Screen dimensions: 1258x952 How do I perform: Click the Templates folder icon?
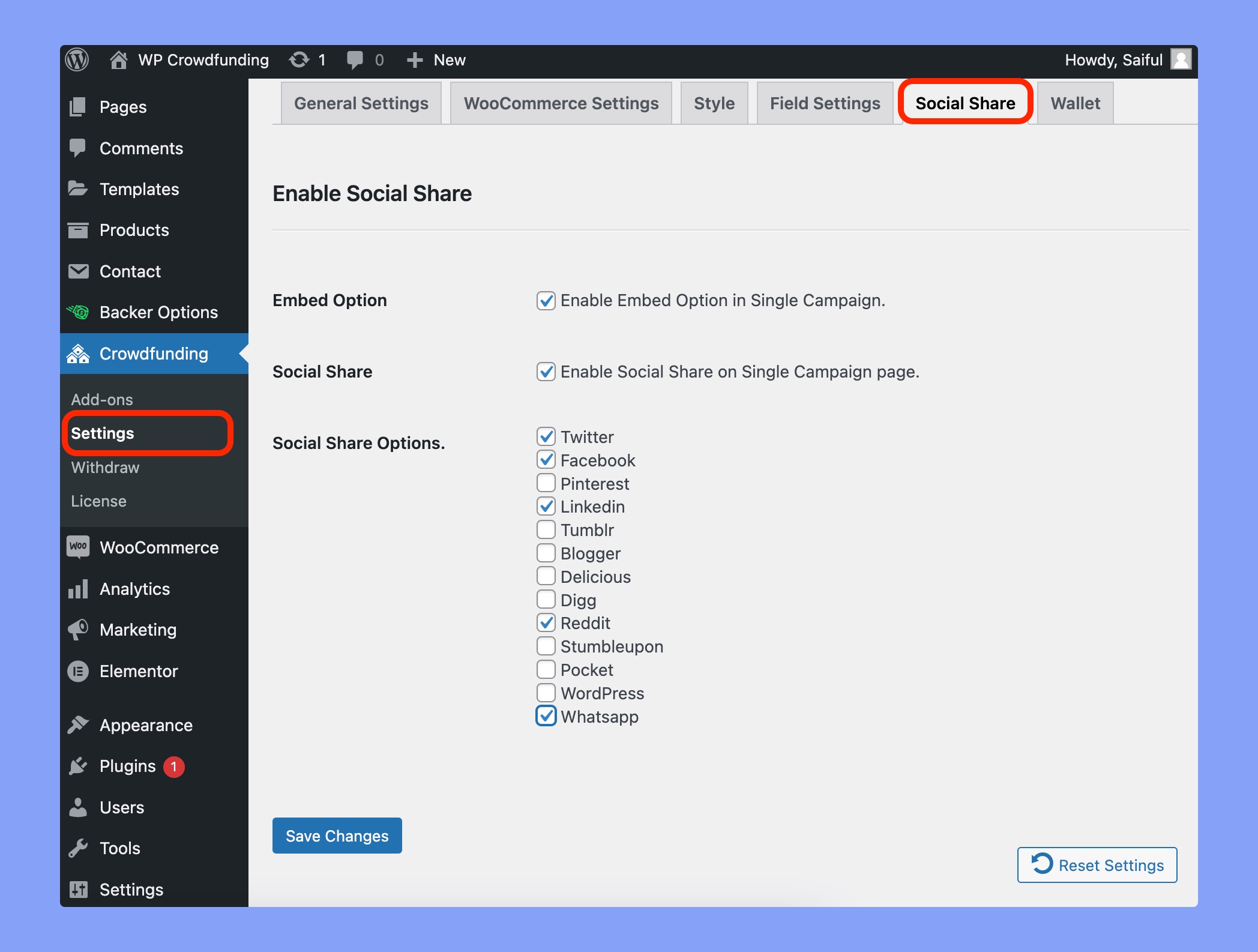[78, 189]
